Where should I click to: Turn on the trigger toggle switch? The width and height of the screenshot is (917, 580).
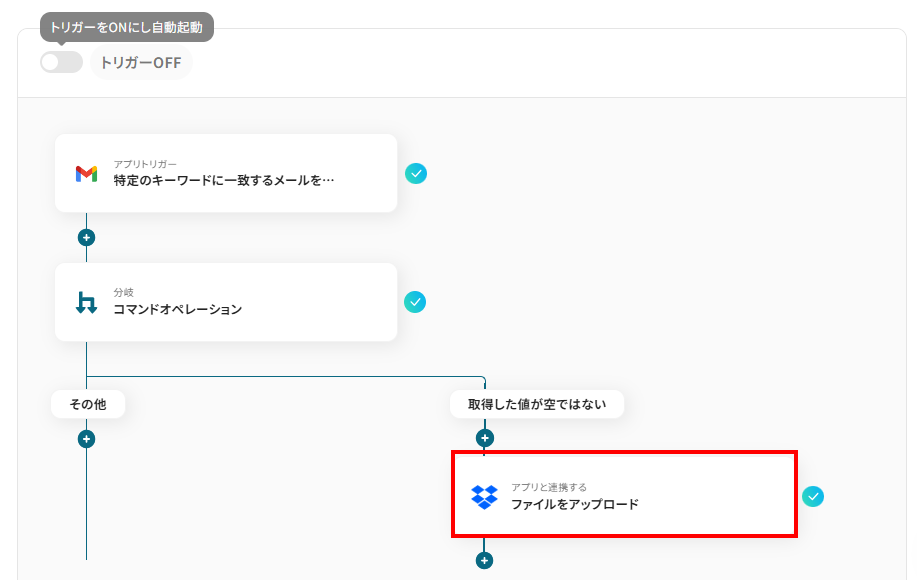61,62
